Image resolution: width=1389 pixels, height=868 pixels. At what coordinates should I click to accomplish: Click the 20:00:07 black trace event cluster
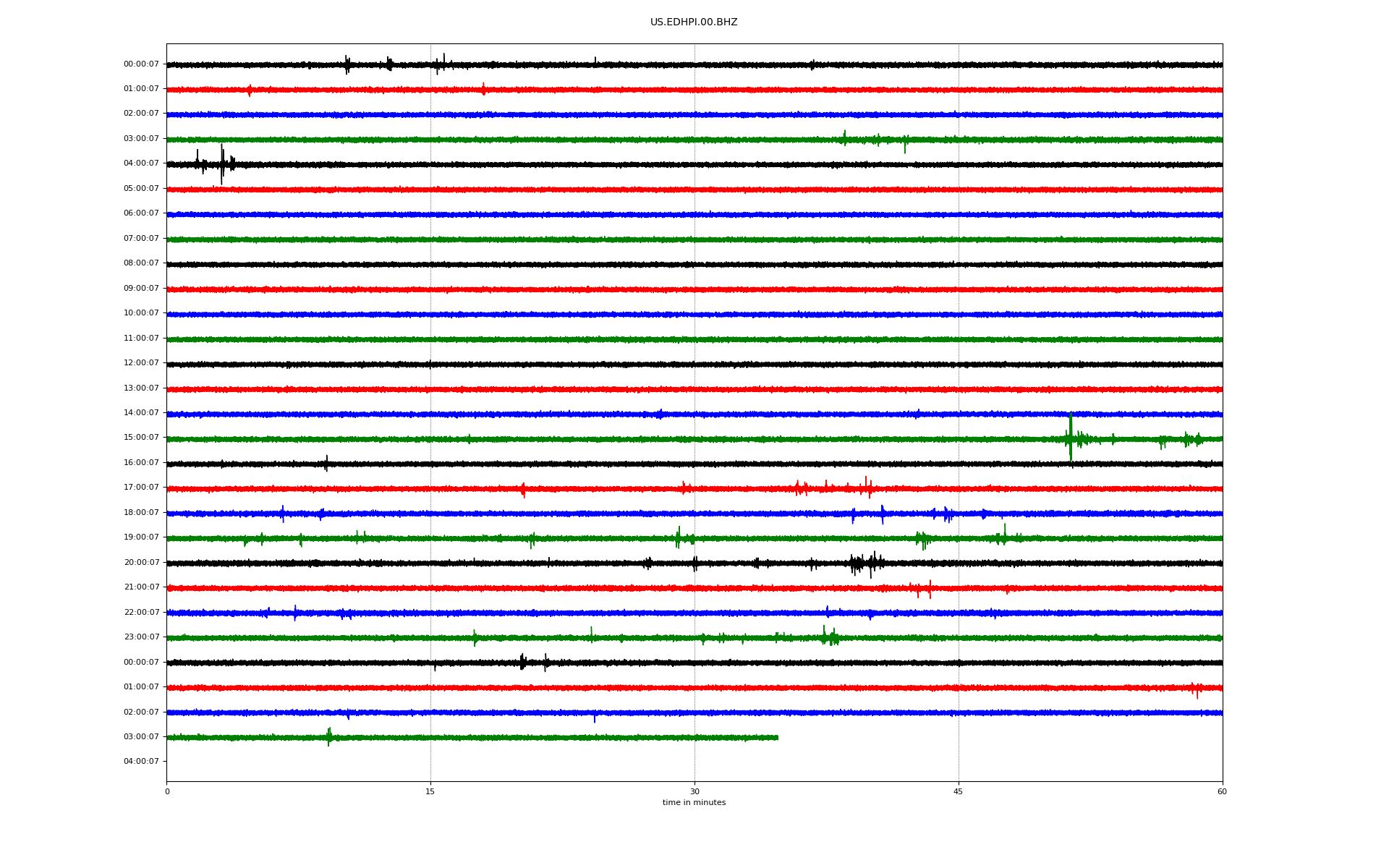865,563
